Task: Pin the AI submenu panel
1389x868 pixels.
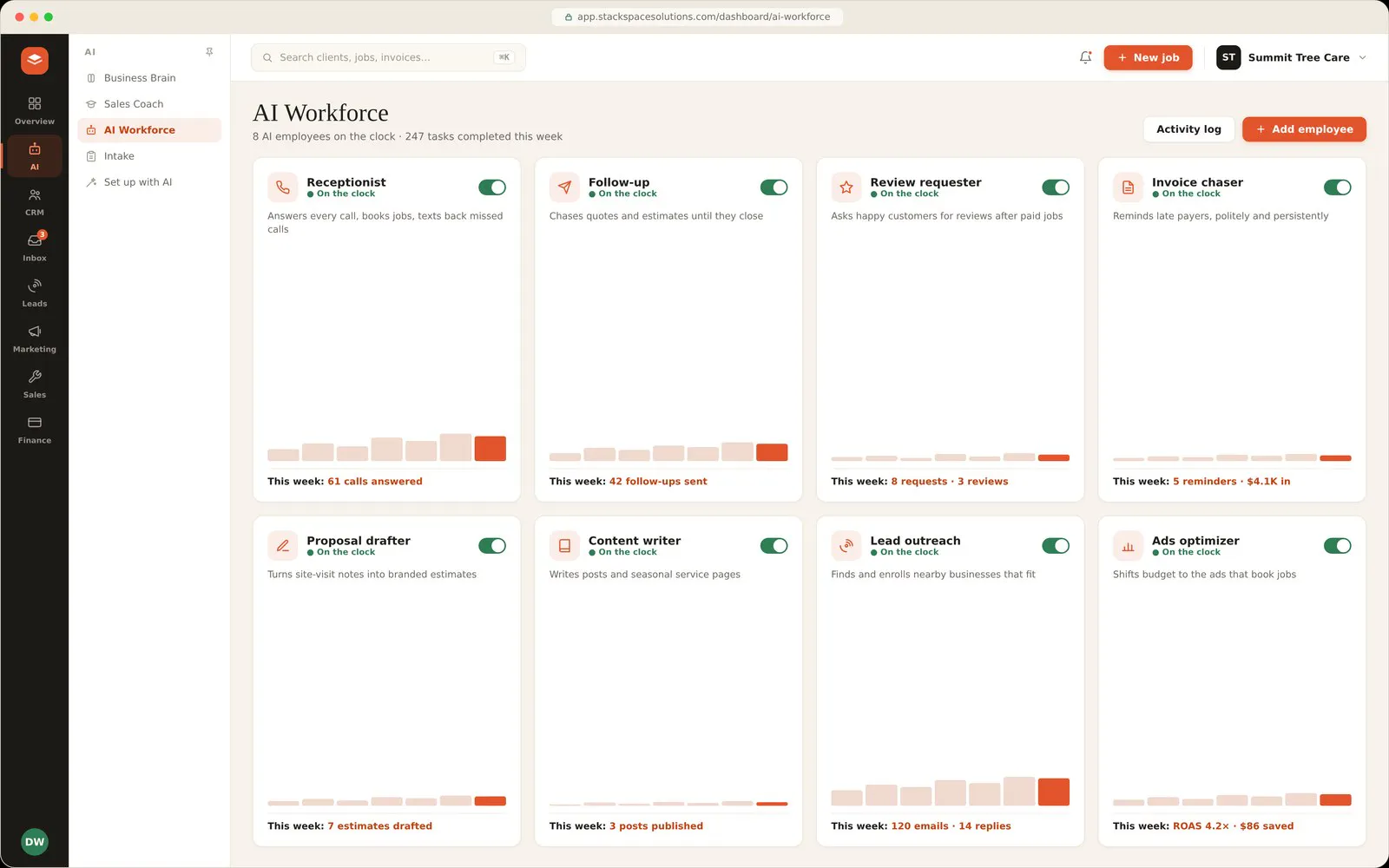Action: click(x=209, y=52)
